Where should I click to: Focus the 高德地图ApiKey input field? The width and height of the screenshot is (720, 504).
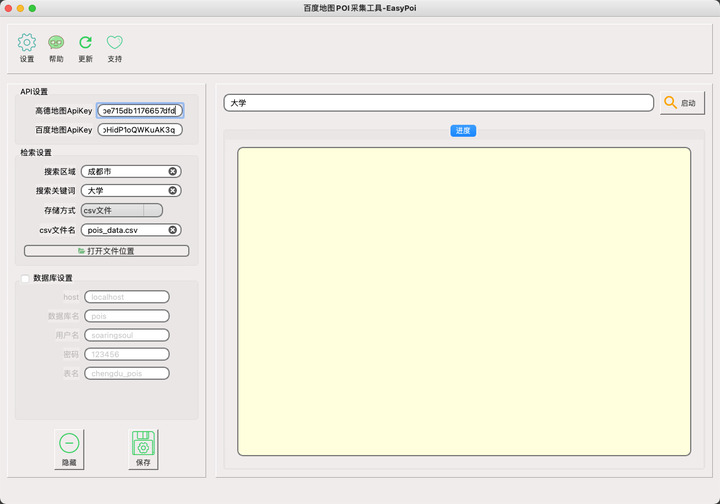pos(140,111)
